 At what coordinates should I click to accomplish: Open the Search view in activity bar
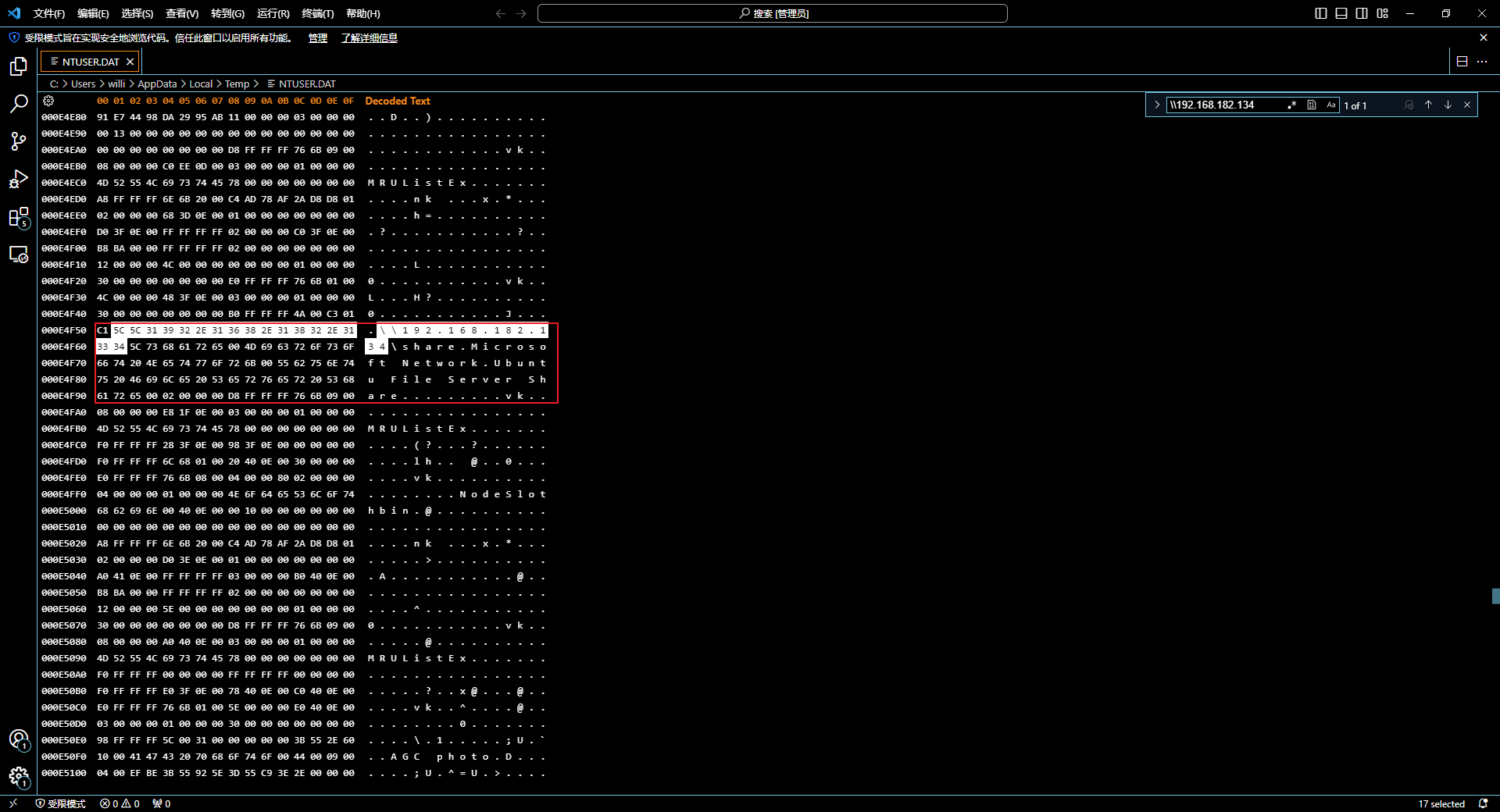(x=19, y=104)
